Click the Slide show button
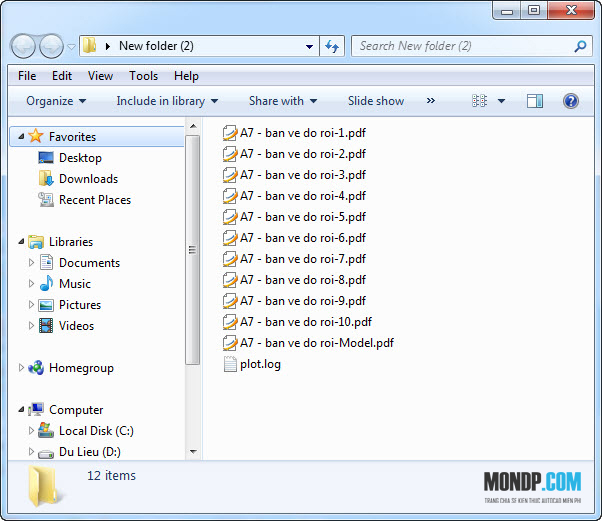The height and width of the screenshot is (521, 602). point(376,101)
